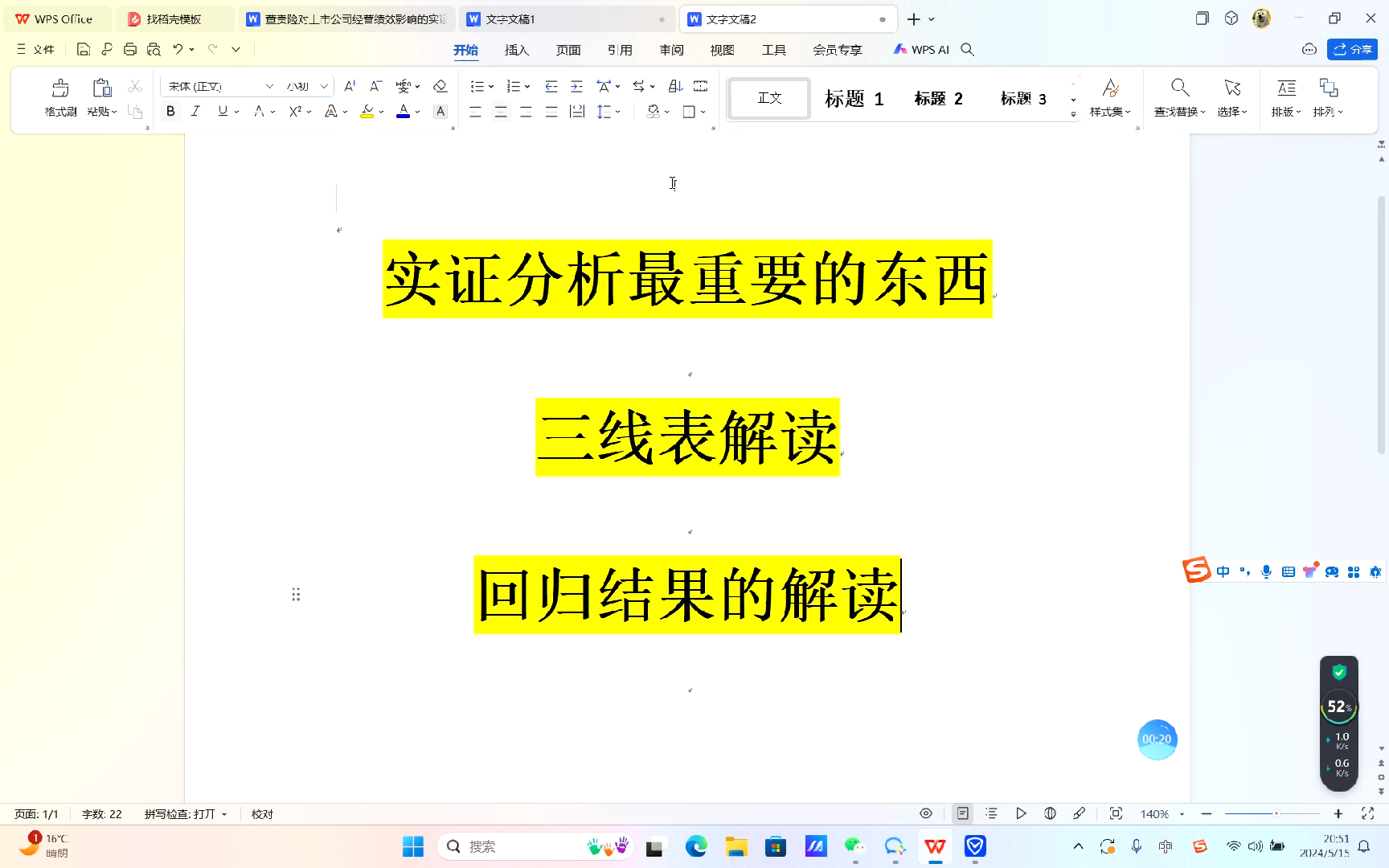This screenshot has height=868, width=1389.
Task: Toggle underline formatting
Action: pyautogui.click(x=221, y=111)
